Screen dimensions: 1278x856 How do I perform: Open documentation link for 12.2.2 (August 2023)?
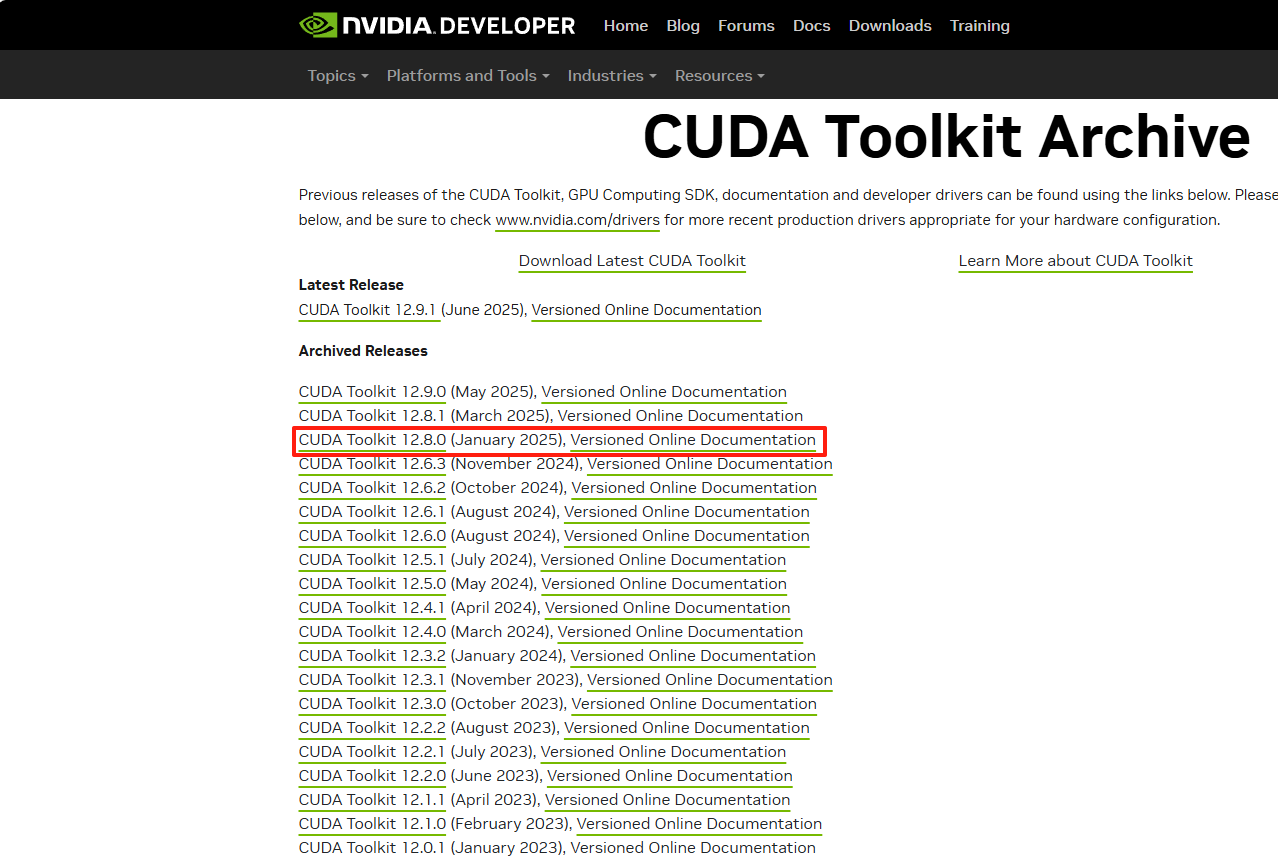tap(687, 728)
